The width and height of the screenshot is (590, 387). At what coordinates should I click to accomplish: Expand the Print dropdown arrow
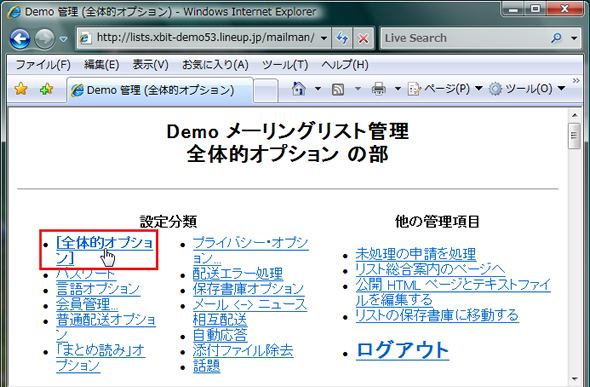(x=398, y=89)
